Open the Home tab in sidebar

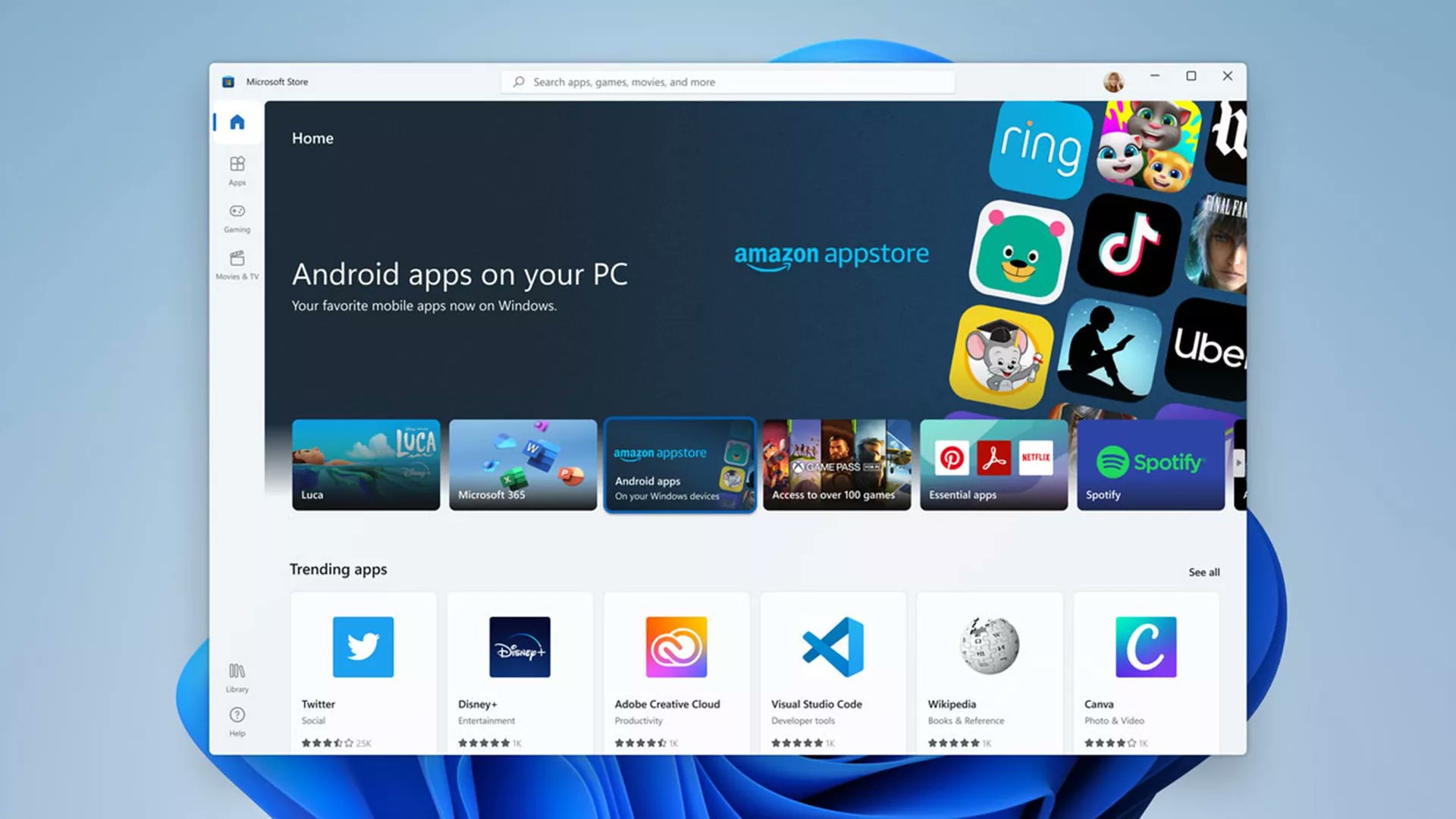pos(237,122)
